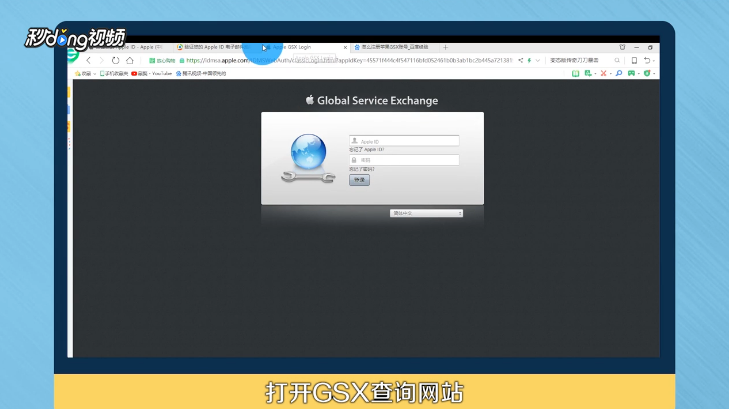The image size is (729, 409).
Task: Click the browser forward arrow
Action: coord(101,60)
